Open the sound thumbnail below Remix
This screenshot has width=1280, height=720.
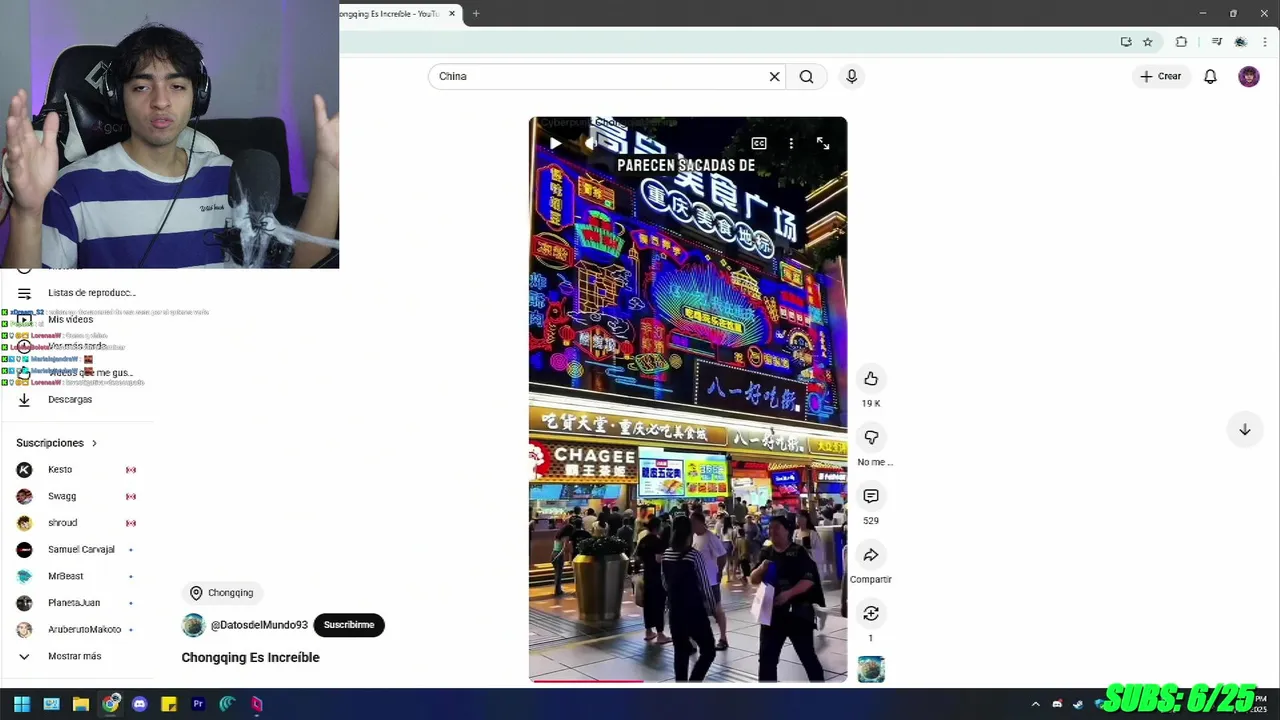(871, 669)
